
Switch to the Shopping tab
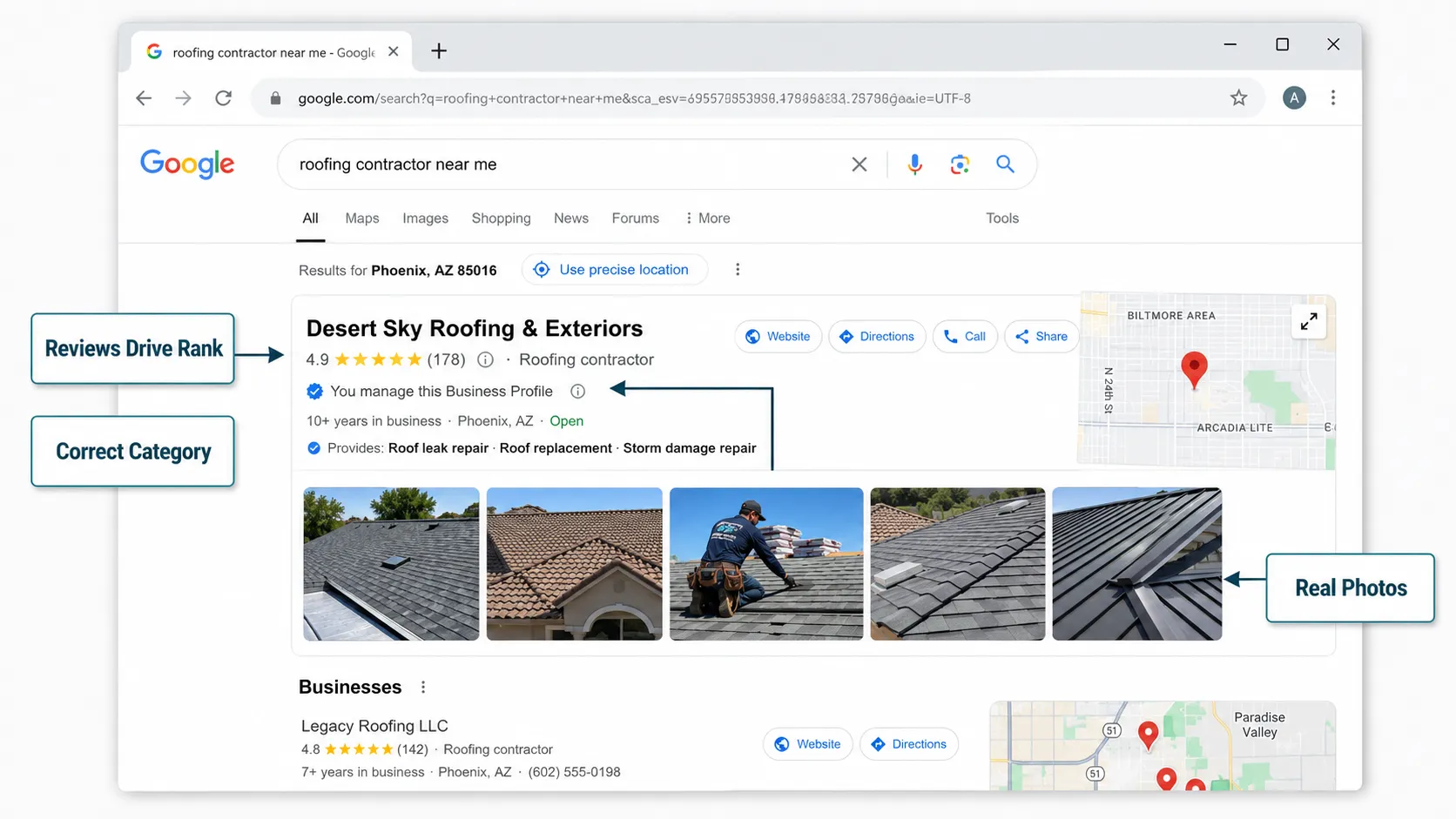pos(501,218)
